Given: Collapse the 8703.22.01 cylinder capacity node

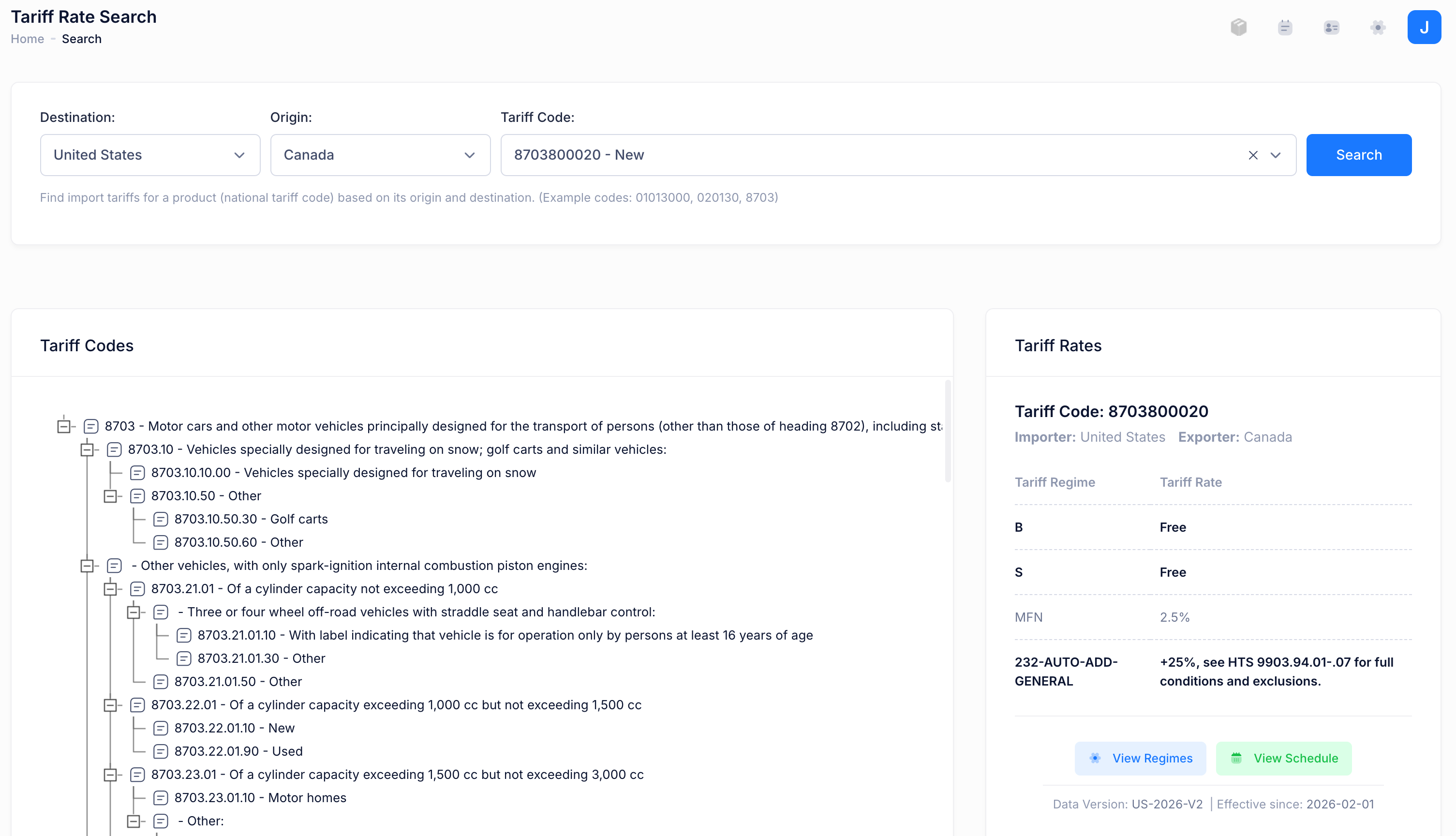Looking at the screenshot, I should (x=110, y=705).
